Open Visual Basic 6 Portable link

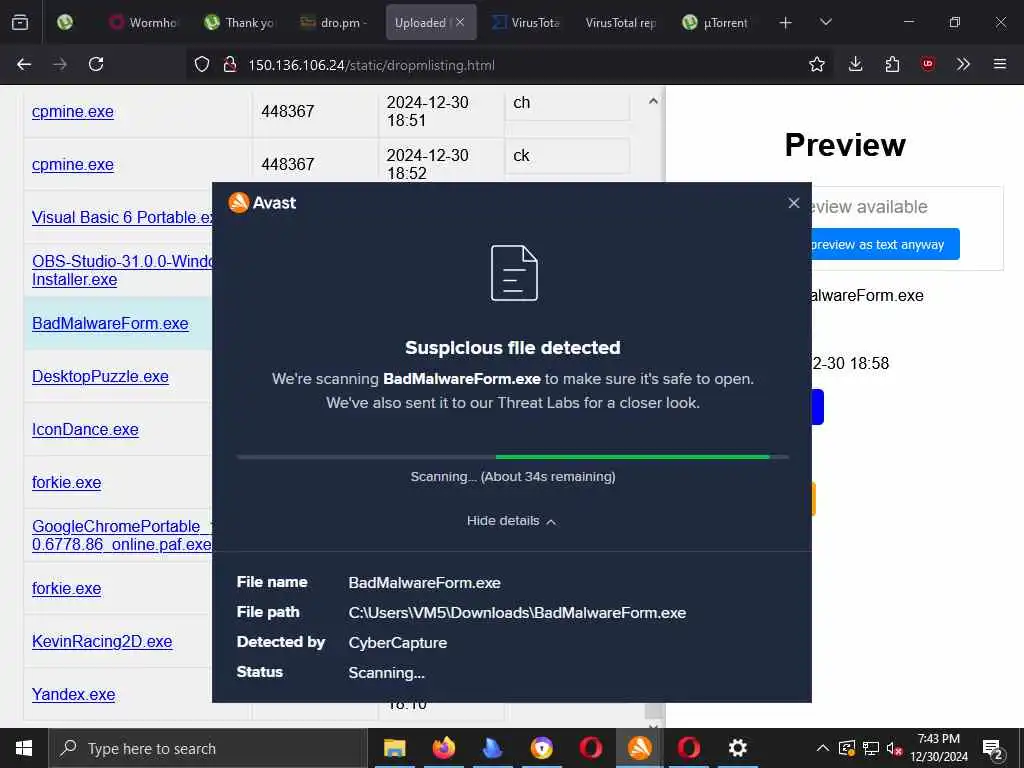(x=122, y=217)
